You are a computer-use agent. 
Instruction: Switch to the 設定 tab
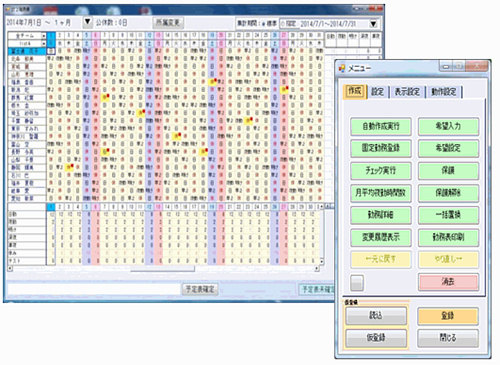[x=378, y=92]
